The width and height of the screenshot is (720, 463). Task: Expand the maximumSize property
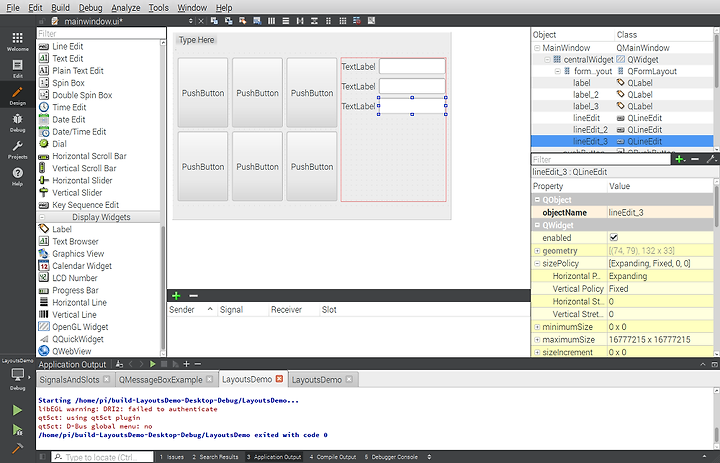click(537, 340)
